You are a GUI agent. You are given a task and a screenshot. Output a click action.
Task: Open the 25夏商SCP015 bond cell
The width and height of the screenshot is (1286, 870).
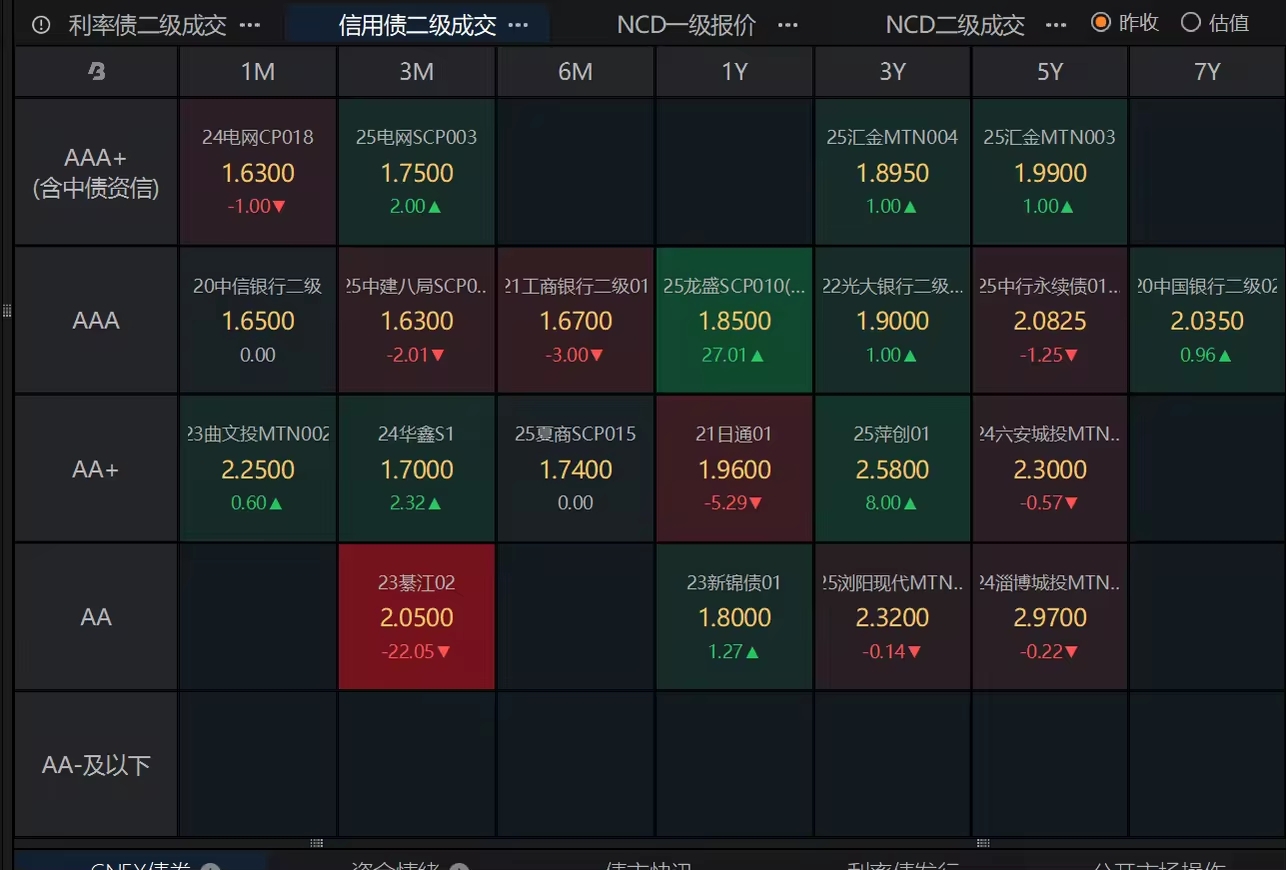pyautogui.click(x=575, y=468)
